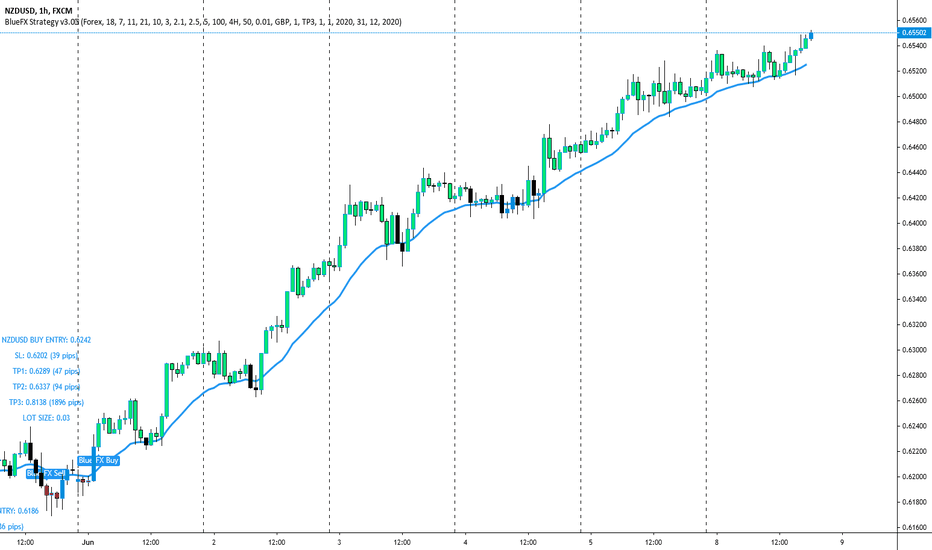The image size is (932, 550).
Task: Click the 0.62000 price axis label
Action: tap(914, 477)
